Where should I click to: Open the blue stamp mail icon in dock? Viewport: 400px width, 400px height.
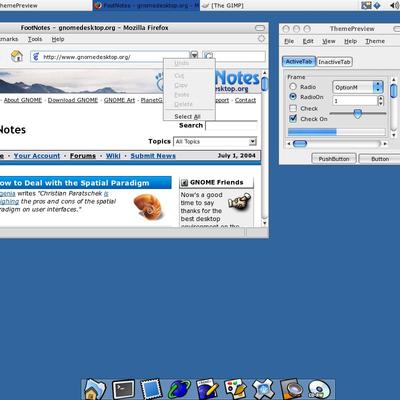pyautogui.click(x=152, y=389)
